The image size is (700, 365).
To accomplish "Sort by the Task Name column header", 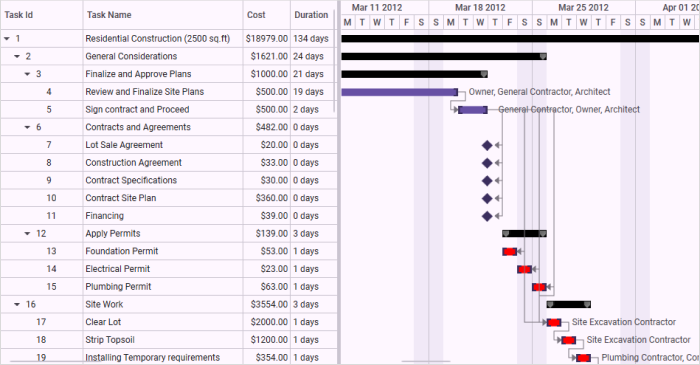I will (x=163, y=15).
